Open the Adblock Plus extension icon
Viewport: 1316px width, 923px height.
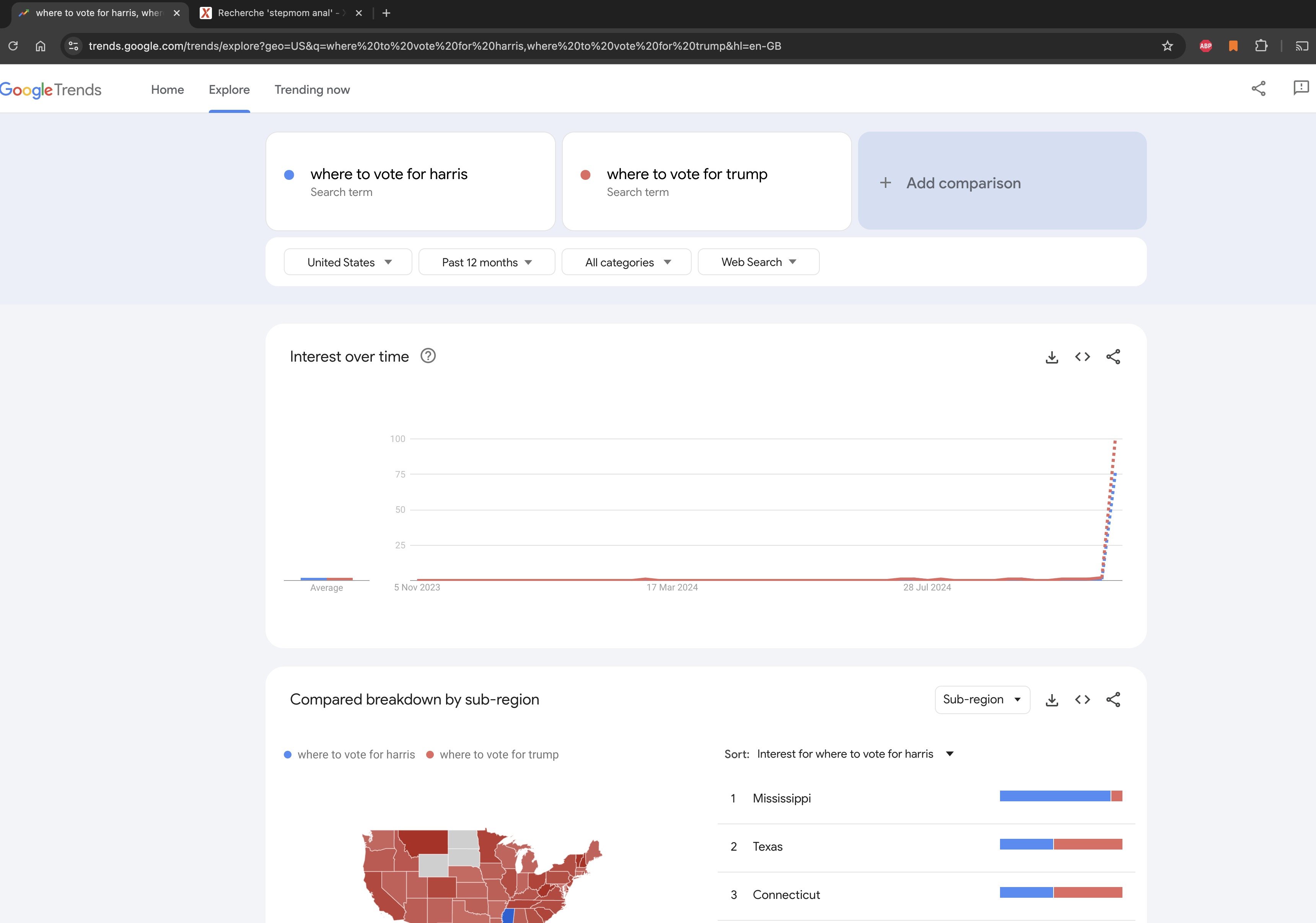[x=1205, y=46]
